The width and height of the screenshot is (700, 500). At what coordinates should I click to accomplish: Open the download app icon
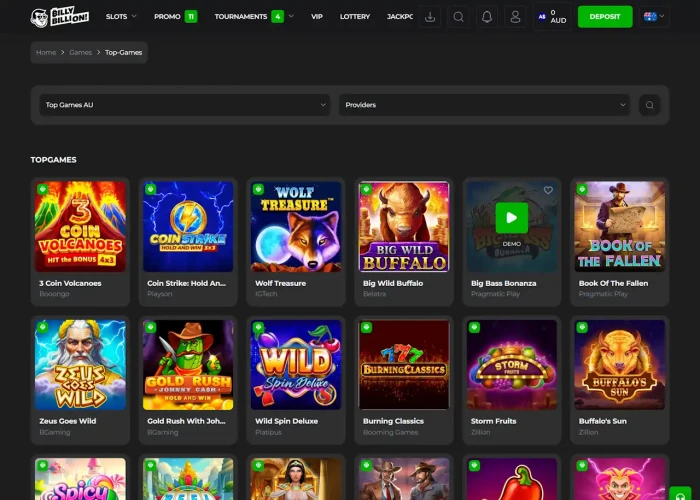point(430,17)
